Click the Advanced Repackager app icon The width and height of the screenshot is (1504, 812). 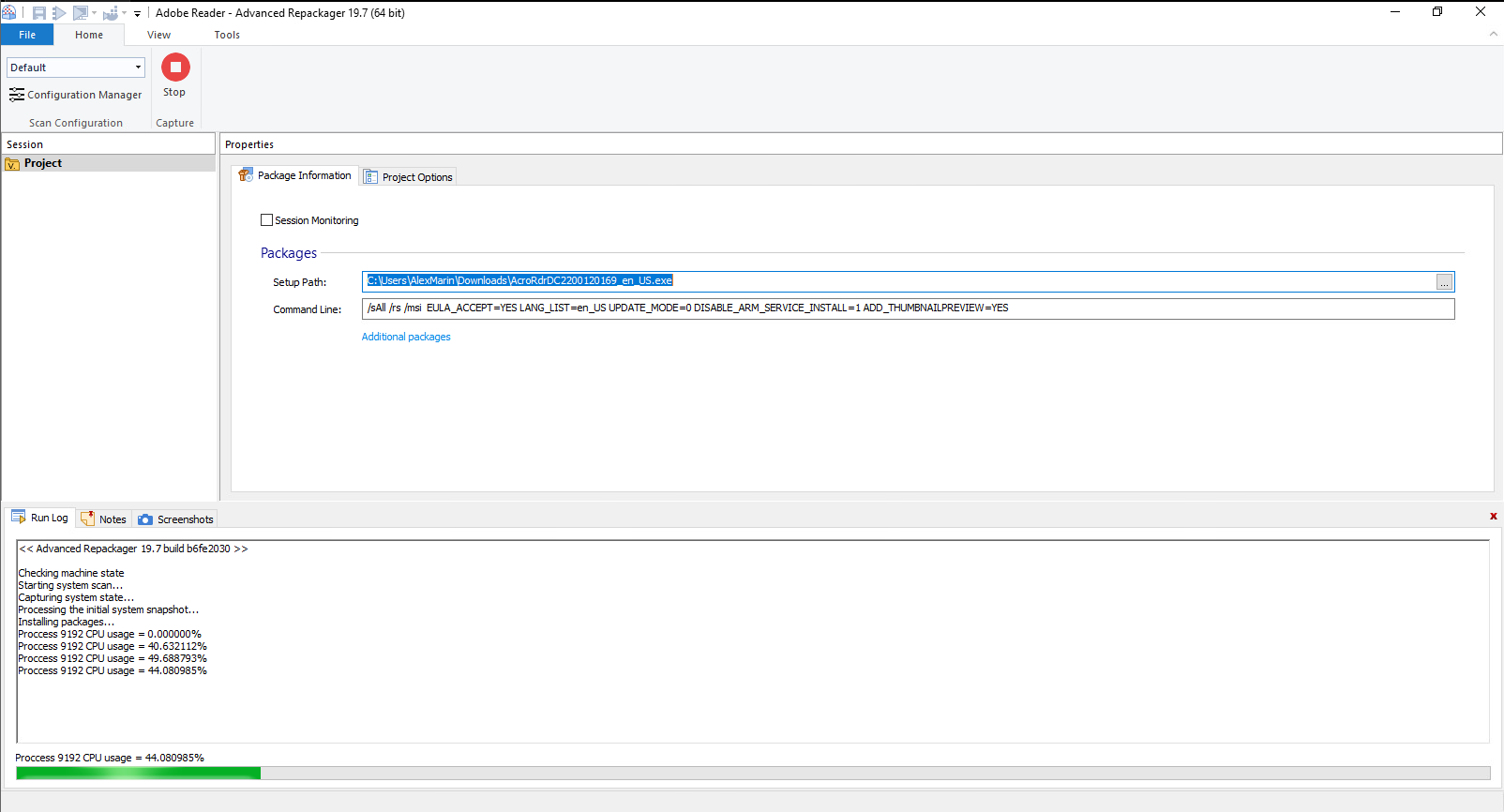(8, 12)
